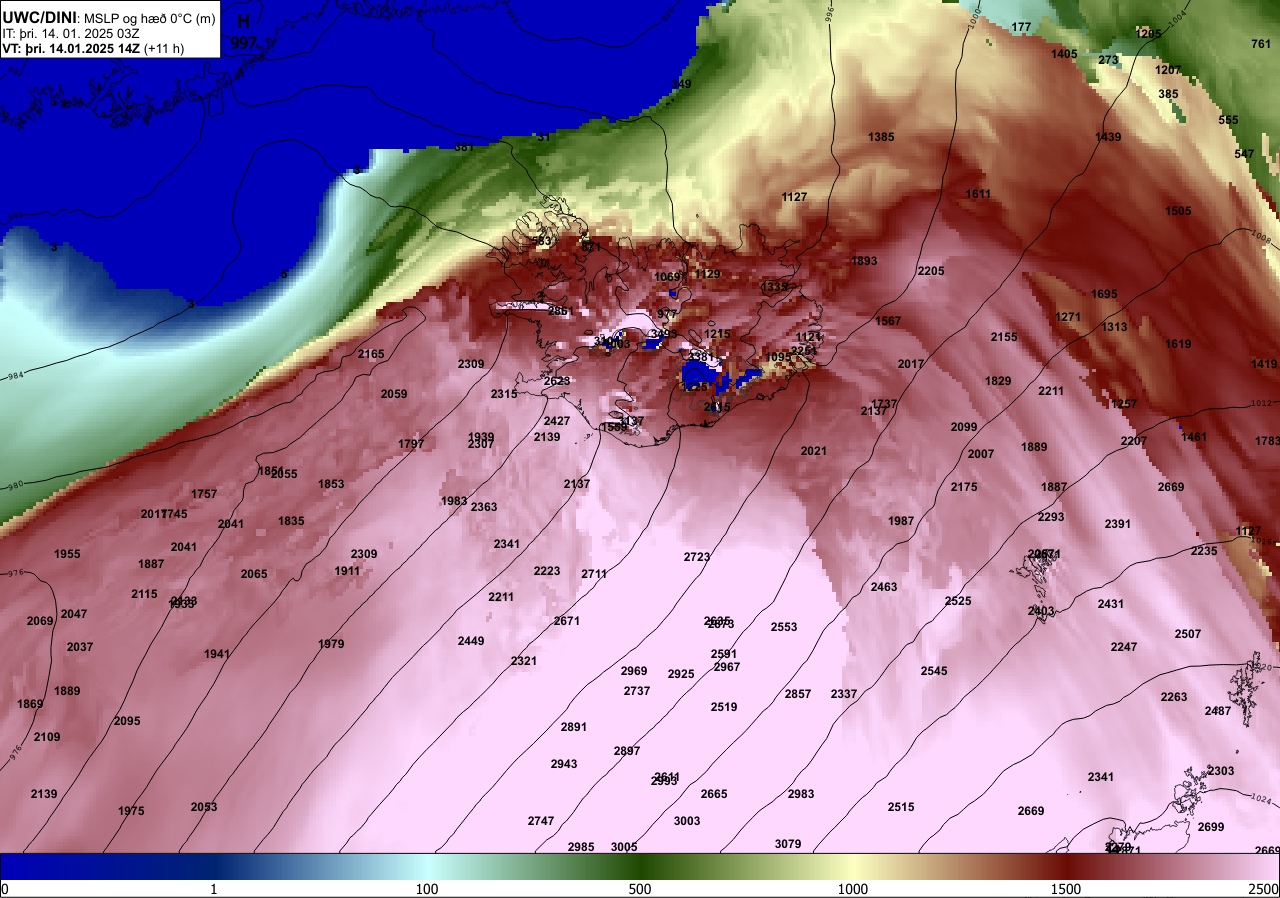Image resolution: width=1280 pixels, height=898 pixels.
Task: Click the map value '2449'
Action: [471, 641]
